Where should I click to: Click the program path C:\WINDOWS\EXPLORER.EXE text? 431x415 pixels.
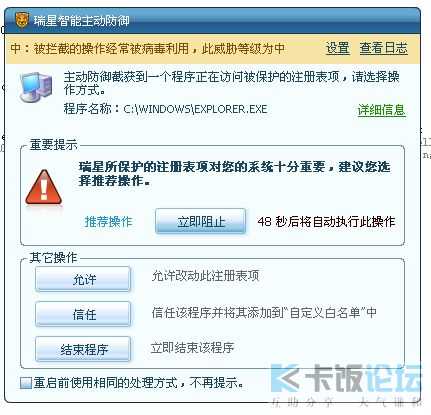[x=195, y=109]
